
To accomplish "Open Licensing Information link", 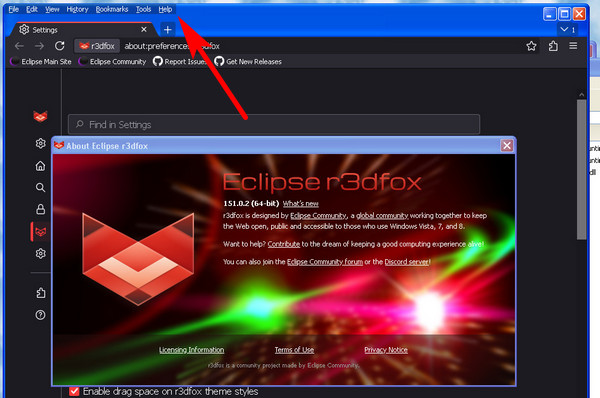I will tap(192, 350).
